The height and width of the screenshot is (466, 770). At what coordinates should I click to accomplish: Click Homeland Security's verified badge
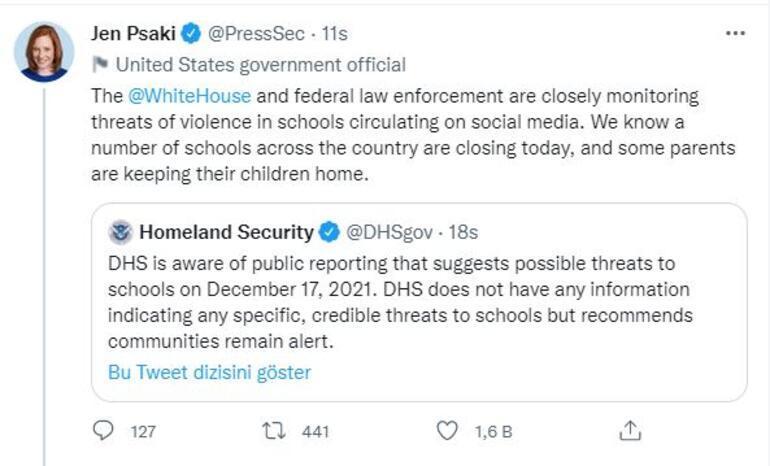329,233
